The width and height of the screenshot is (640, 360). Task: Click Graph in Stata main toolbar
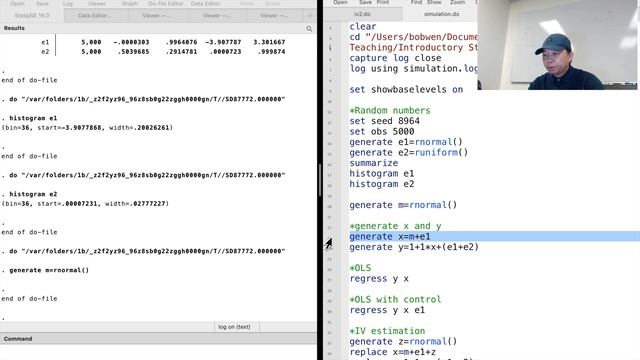[129, 3]
